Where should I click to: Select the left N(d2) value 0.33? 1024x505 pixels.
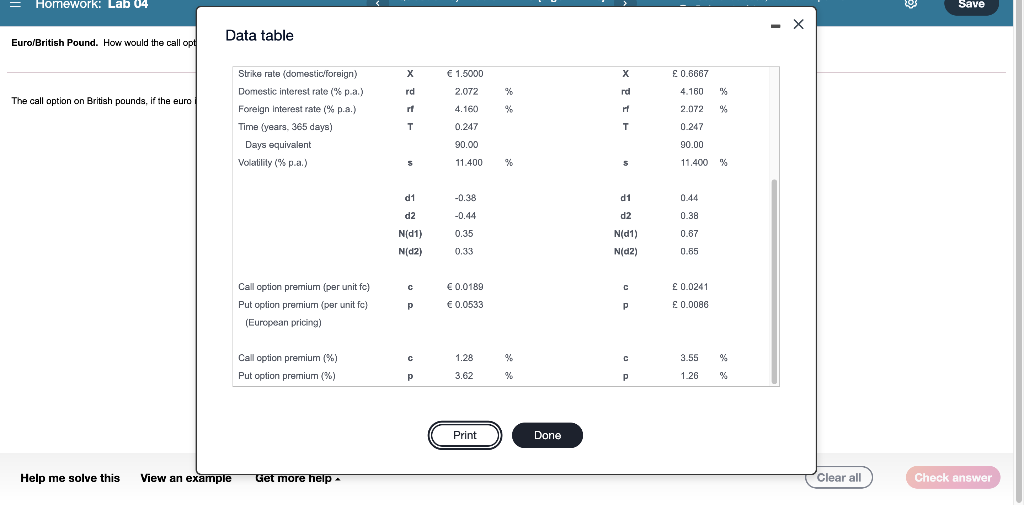[x=464, y=251]
